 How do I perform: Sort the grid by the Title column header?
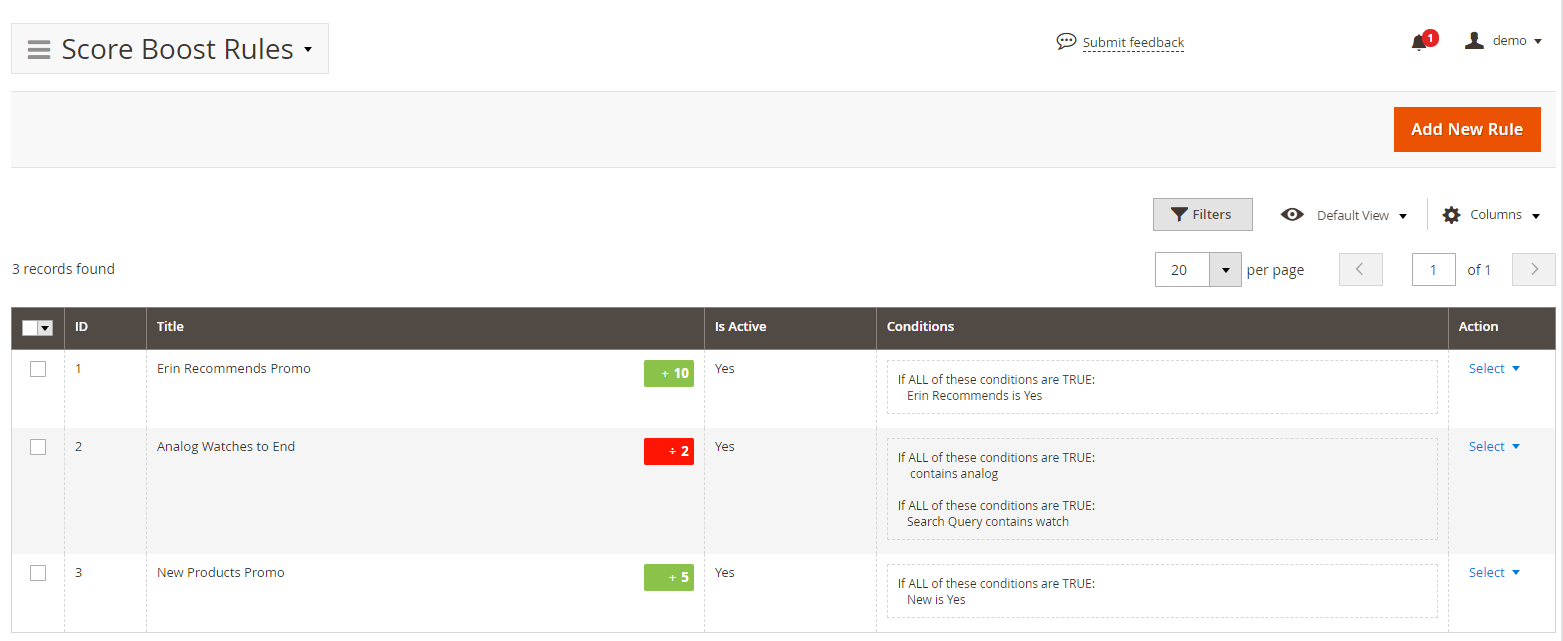click(x=170, y=327)
